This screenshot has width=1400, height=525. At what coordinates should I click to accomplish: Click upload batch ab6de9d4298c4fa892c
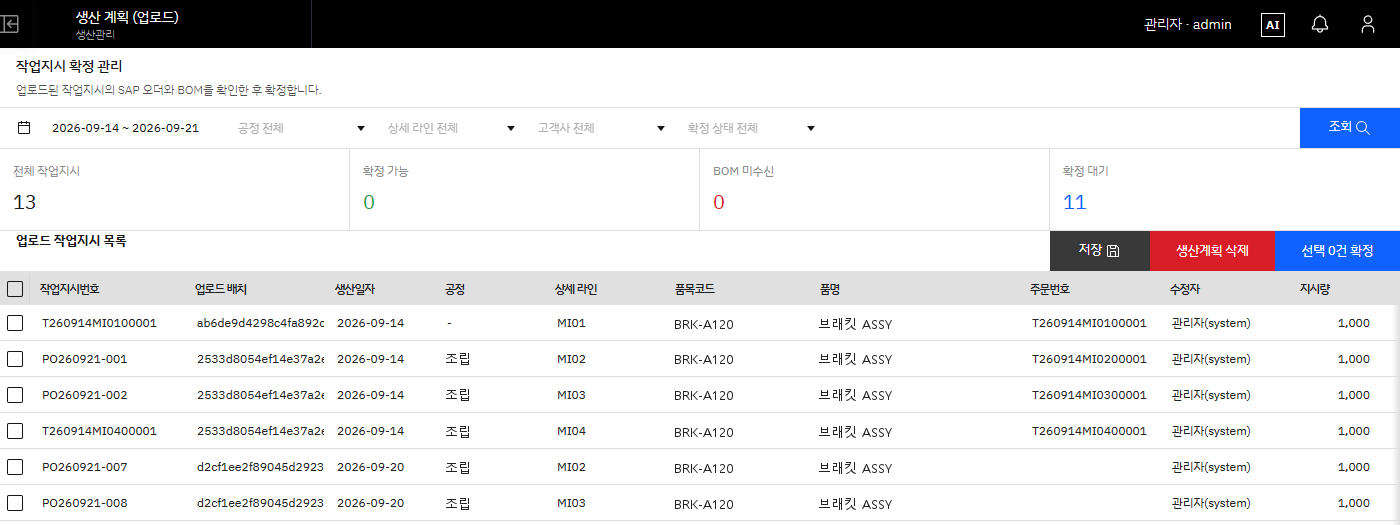click(x=260, y=323)
